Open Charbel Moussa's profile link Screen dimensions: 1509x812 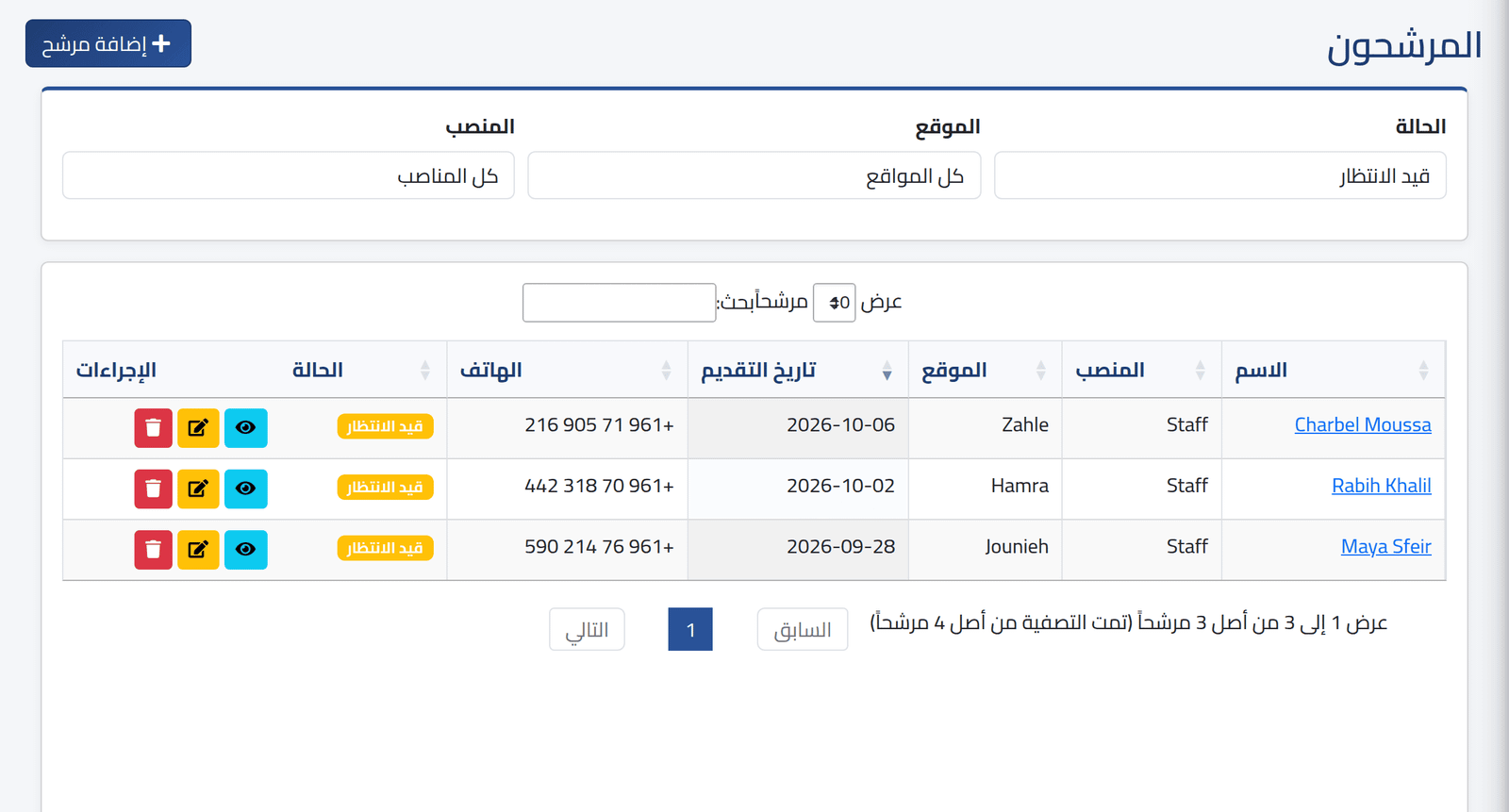click(1363, 425)
